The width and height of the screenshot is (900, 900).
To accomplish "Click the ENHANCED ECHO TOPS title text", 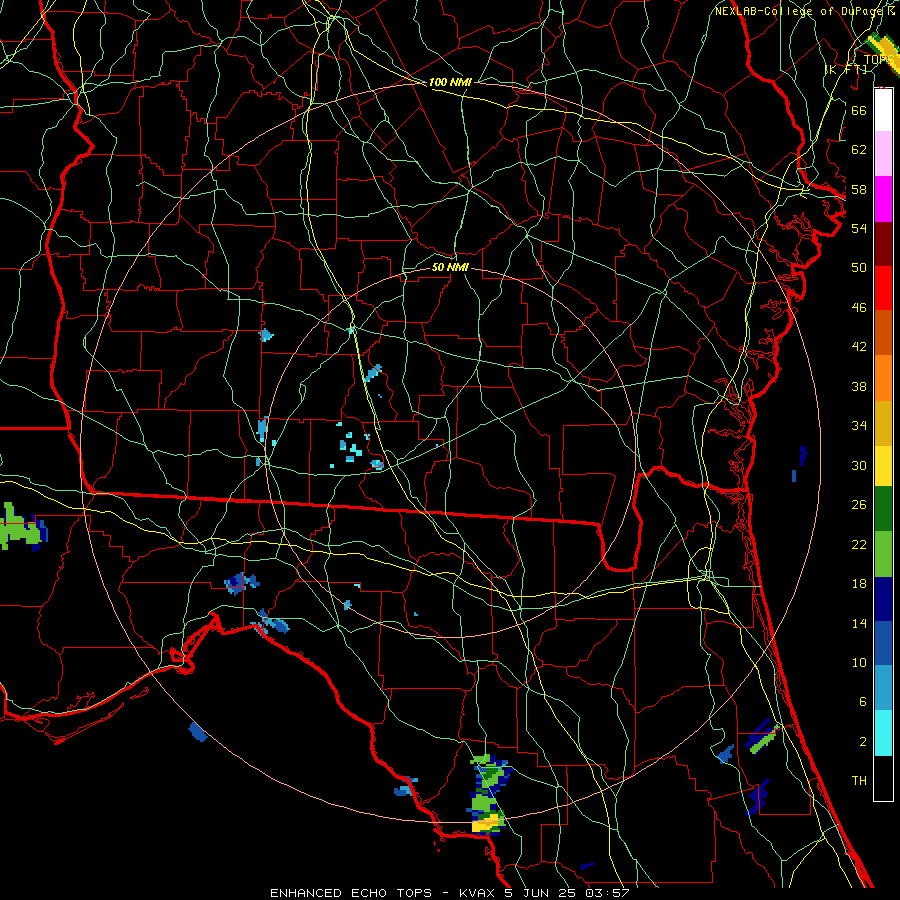I will click(351, 893).
